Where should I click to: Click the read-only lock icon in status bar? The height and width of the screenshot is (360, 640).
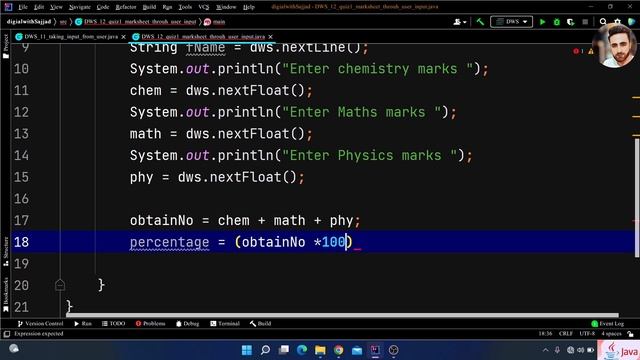[631, 334]
